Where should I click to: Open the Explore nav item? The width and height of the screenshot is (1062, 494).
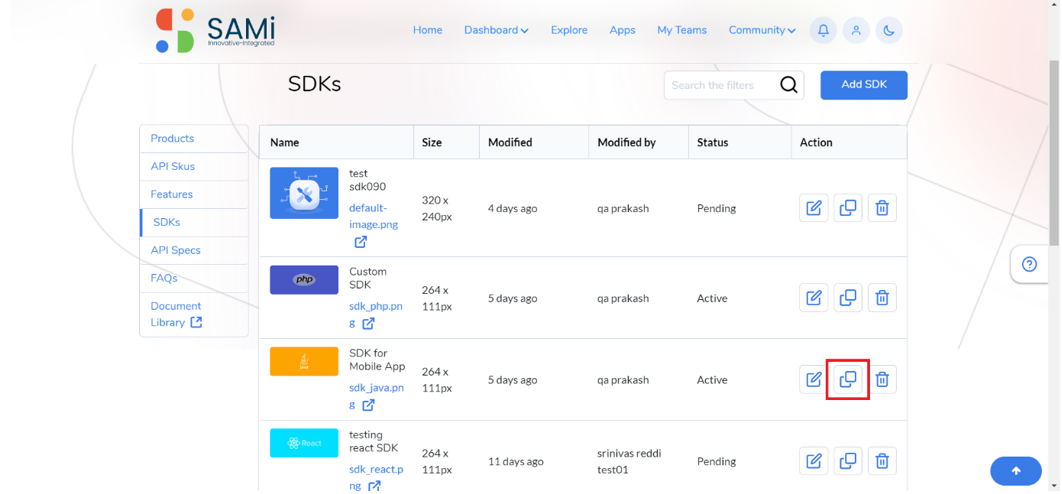click(x=569, y=30)
